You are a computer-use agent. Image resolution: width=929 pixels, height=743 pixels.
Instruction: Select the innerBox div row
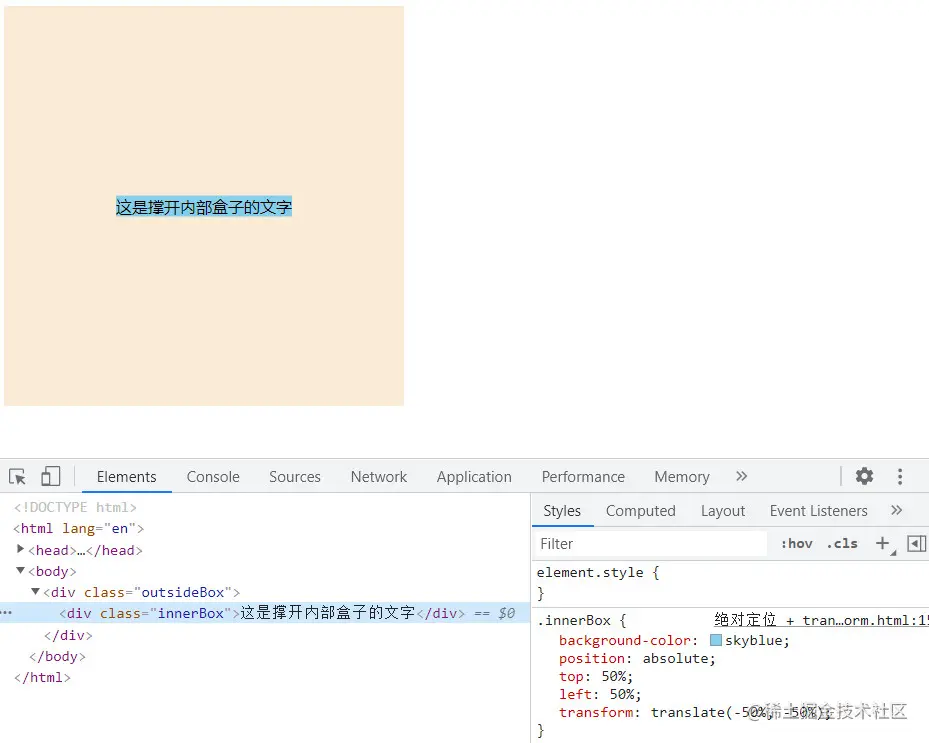[x=265, y=613]
